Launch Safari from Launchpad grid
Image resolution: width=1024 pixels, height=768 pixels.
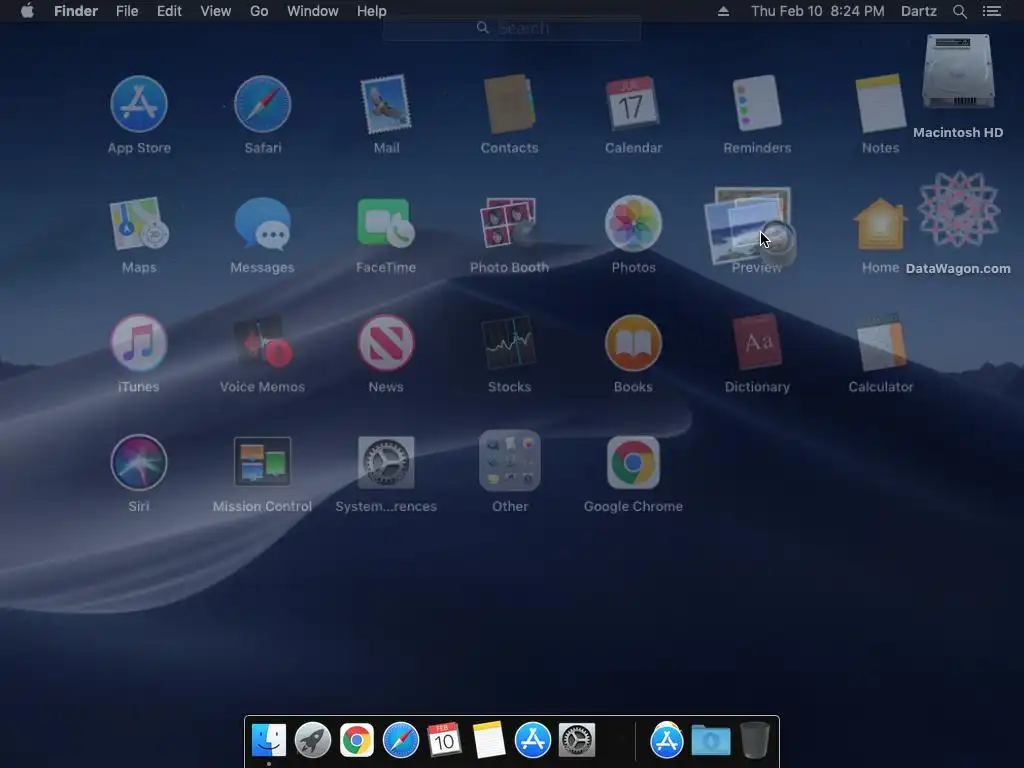coord(263,104)
